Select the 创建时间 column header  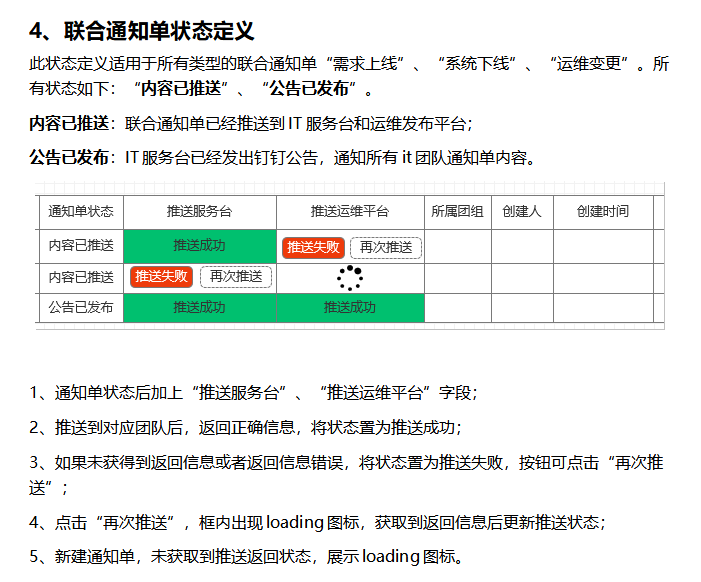click(603, 212)
